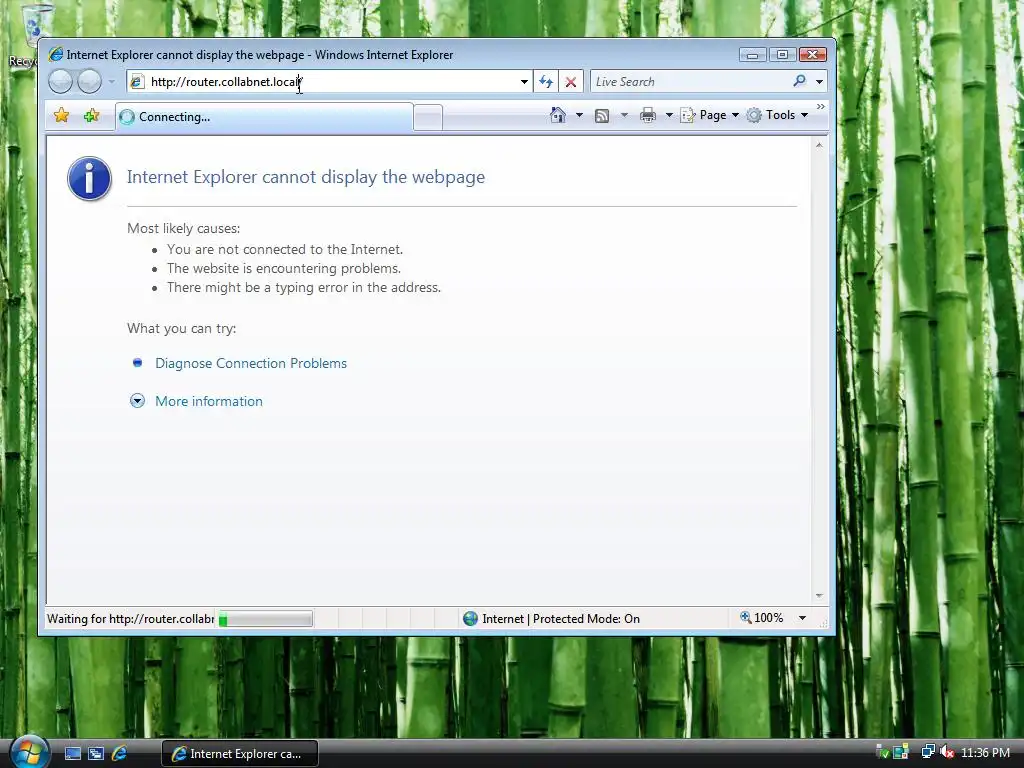Click the Live Search magnifier icon

(x=799, y=81)
